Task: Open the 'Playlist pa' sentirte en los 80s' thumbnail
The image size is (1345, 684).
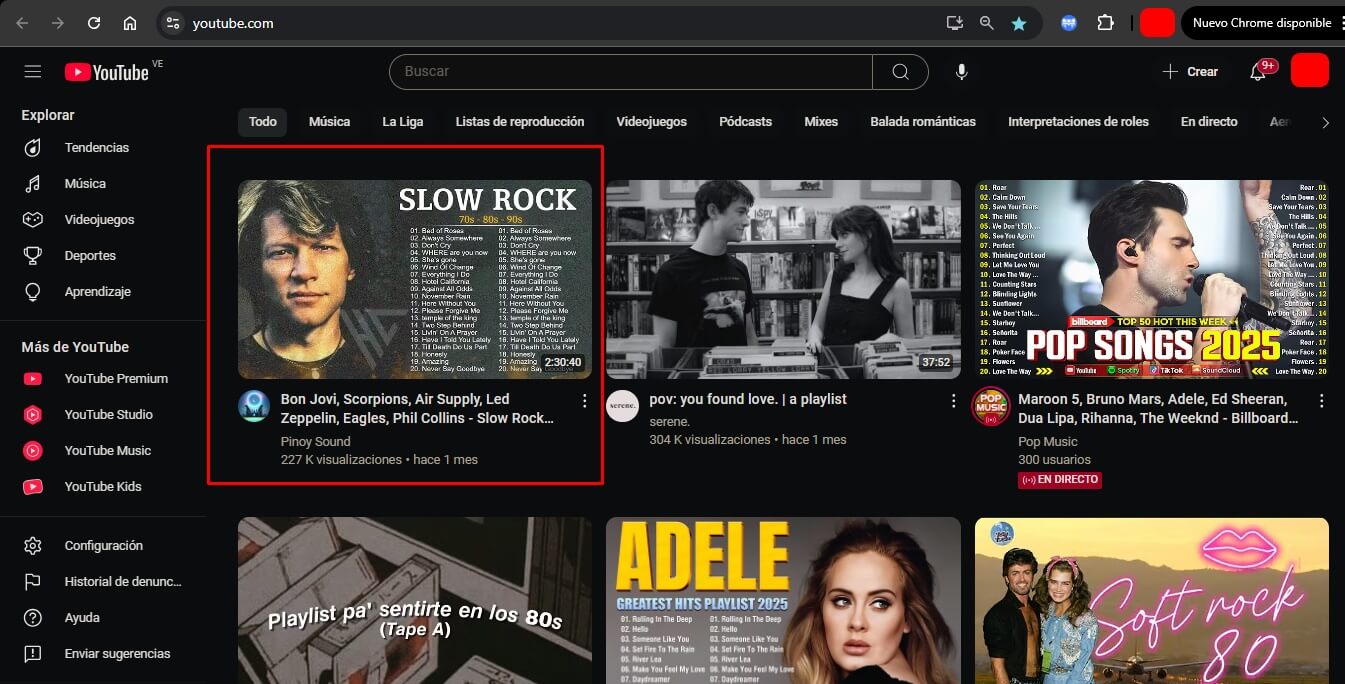Action: [415, 601]
